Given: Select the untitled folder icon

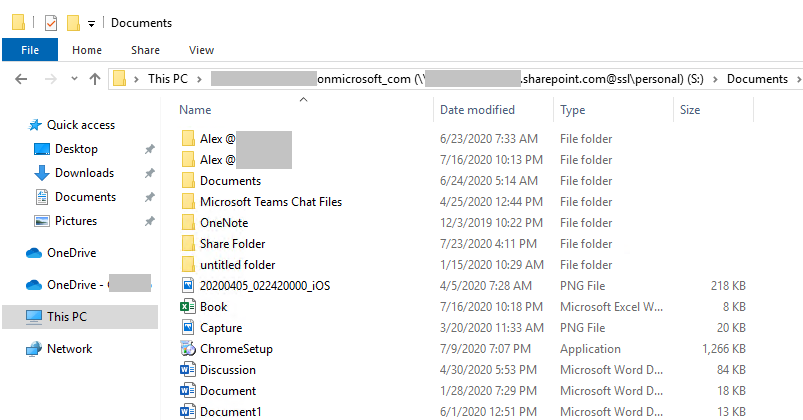Looking at the screenshot, I should pos(188,265).
